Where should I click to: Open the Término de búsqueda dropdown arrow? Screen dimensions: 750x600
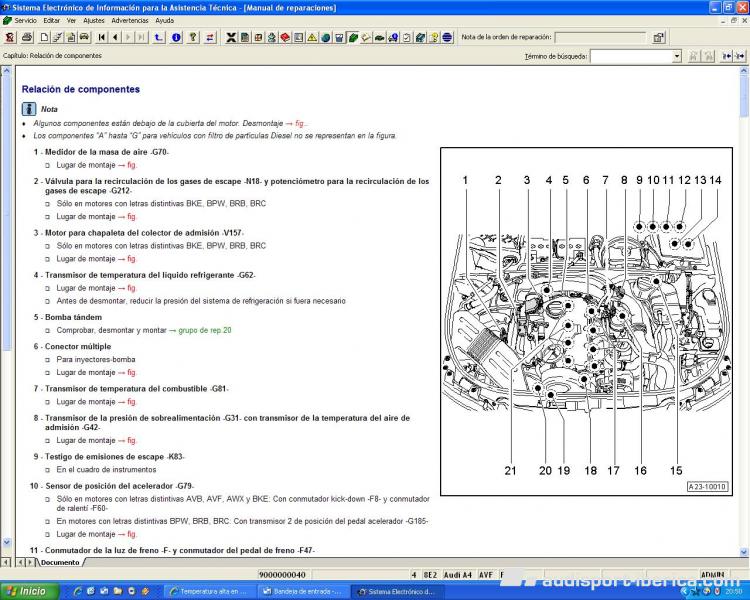(677, 56)
